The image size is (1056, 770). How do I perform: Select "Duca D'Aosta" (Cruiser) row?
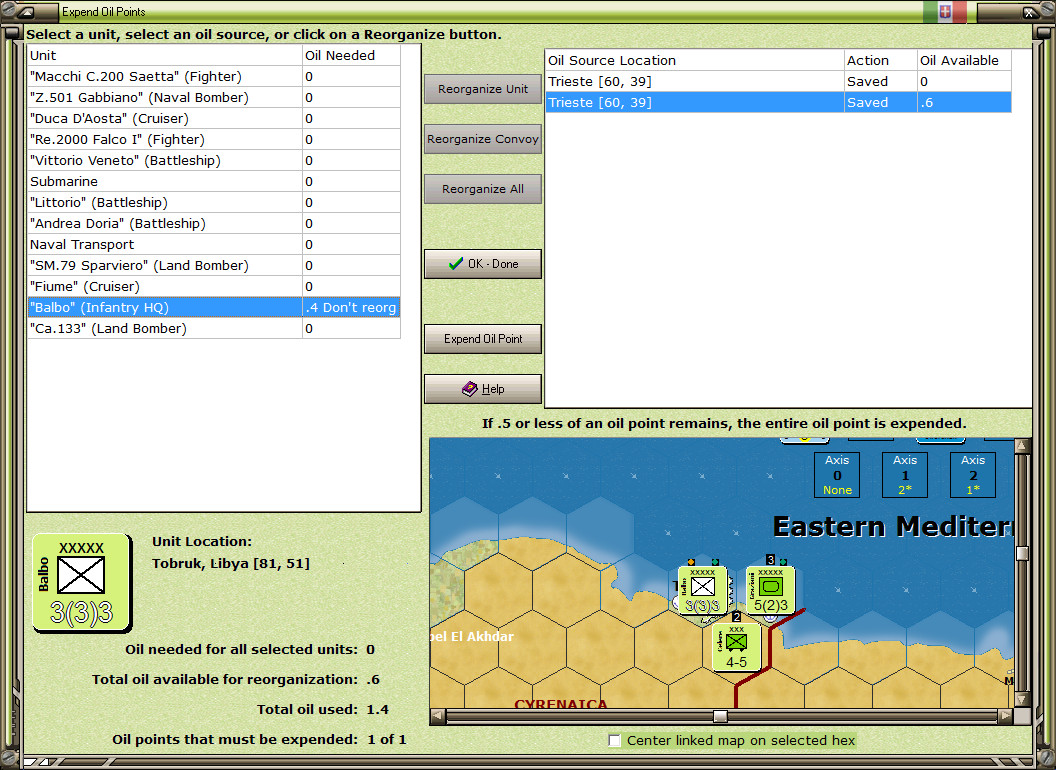214,118
